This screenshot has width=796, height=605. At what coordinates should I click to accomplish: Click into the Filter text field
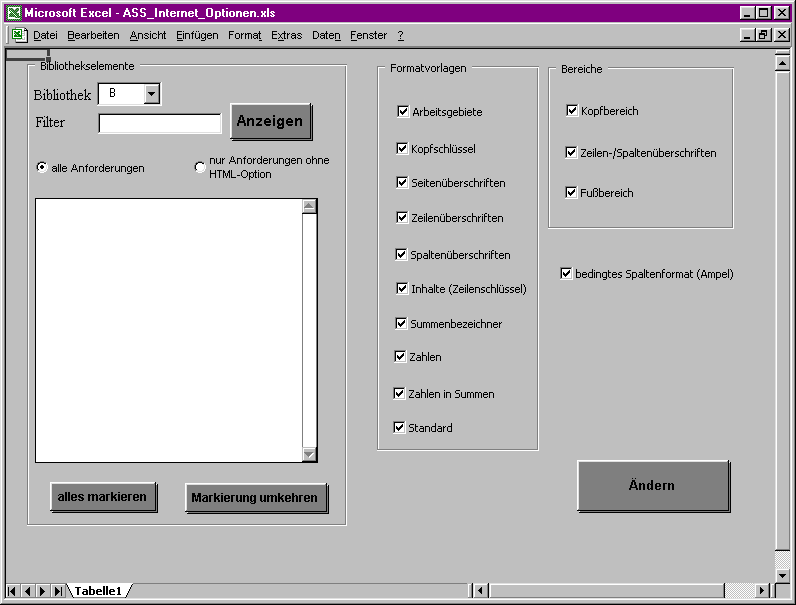tap(160, 123)
